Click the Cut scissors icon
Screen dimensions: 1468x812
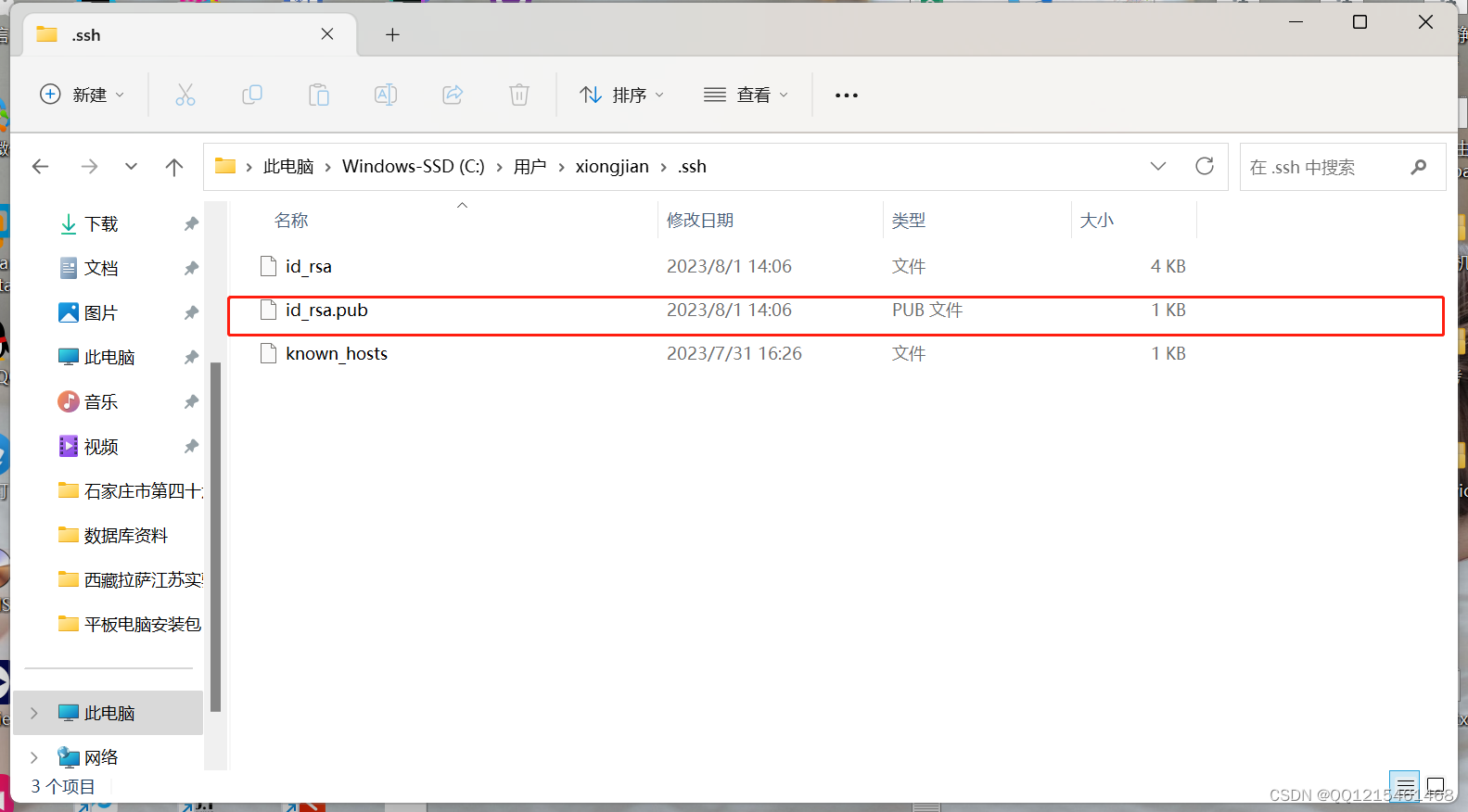pos(185,95)
